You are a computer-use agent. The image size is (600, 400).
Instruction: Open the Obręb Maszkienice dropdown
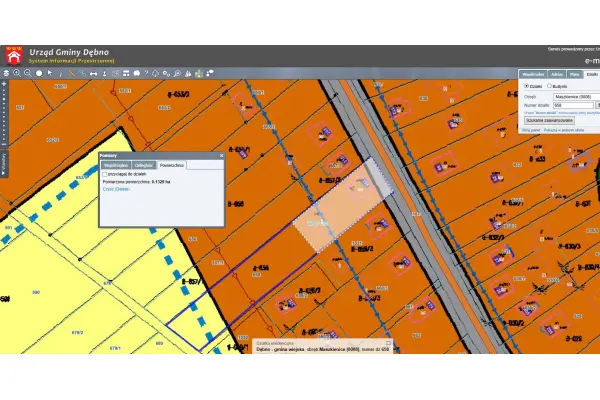click(x=577, y=97)
